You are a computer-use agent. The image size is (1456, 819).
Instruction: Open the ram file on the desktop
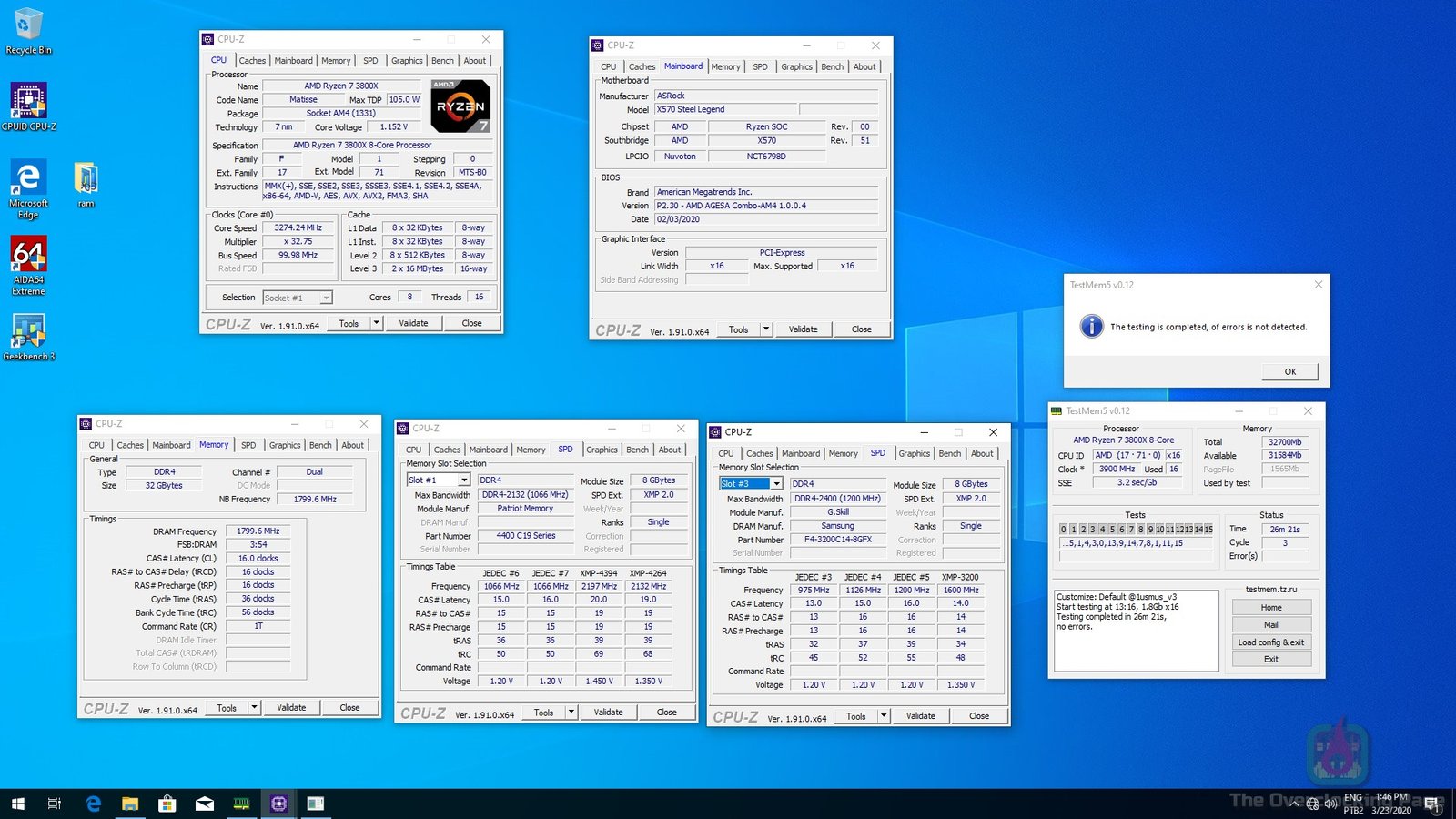(x=86, y=180)
